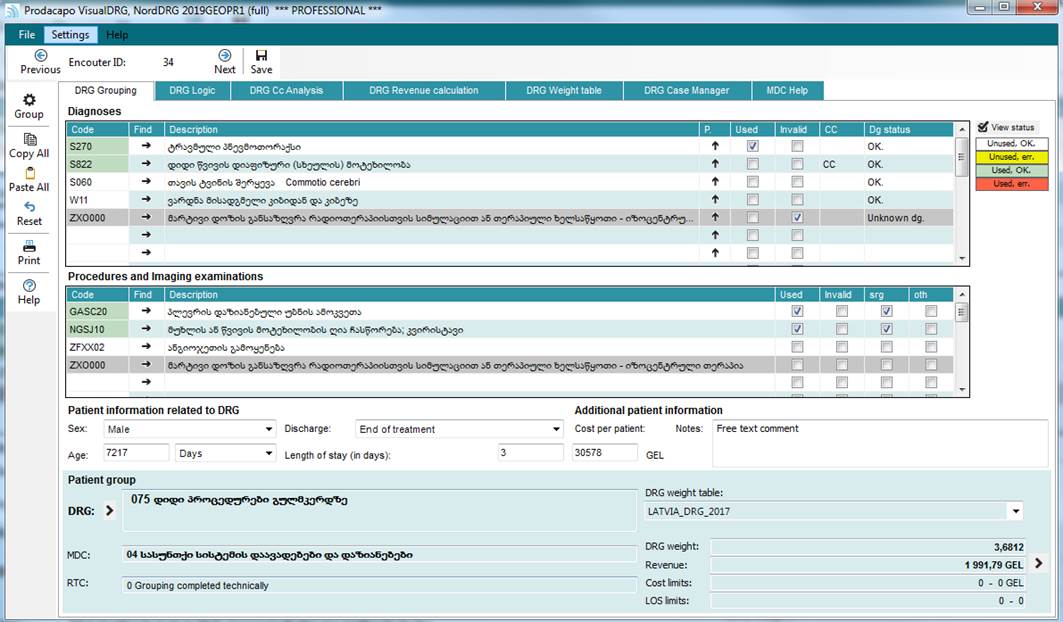
Task: Go to Next encounter arrow
Action: pyautogui.click(x=225, y=56)
